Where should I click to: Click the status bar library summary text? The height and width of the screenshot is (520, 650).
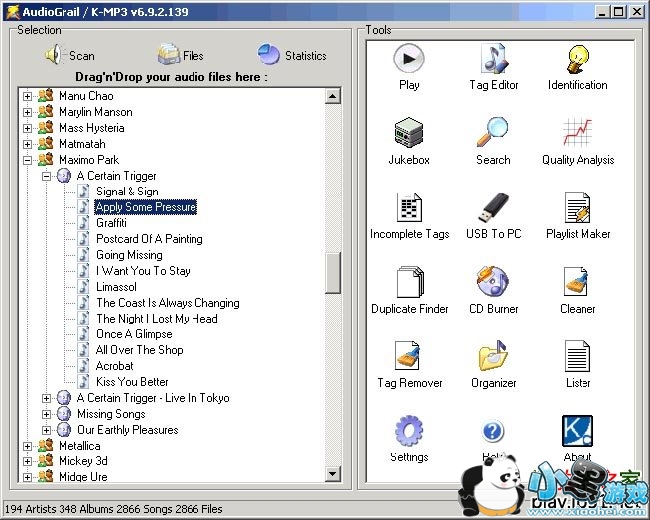[114, 509]
